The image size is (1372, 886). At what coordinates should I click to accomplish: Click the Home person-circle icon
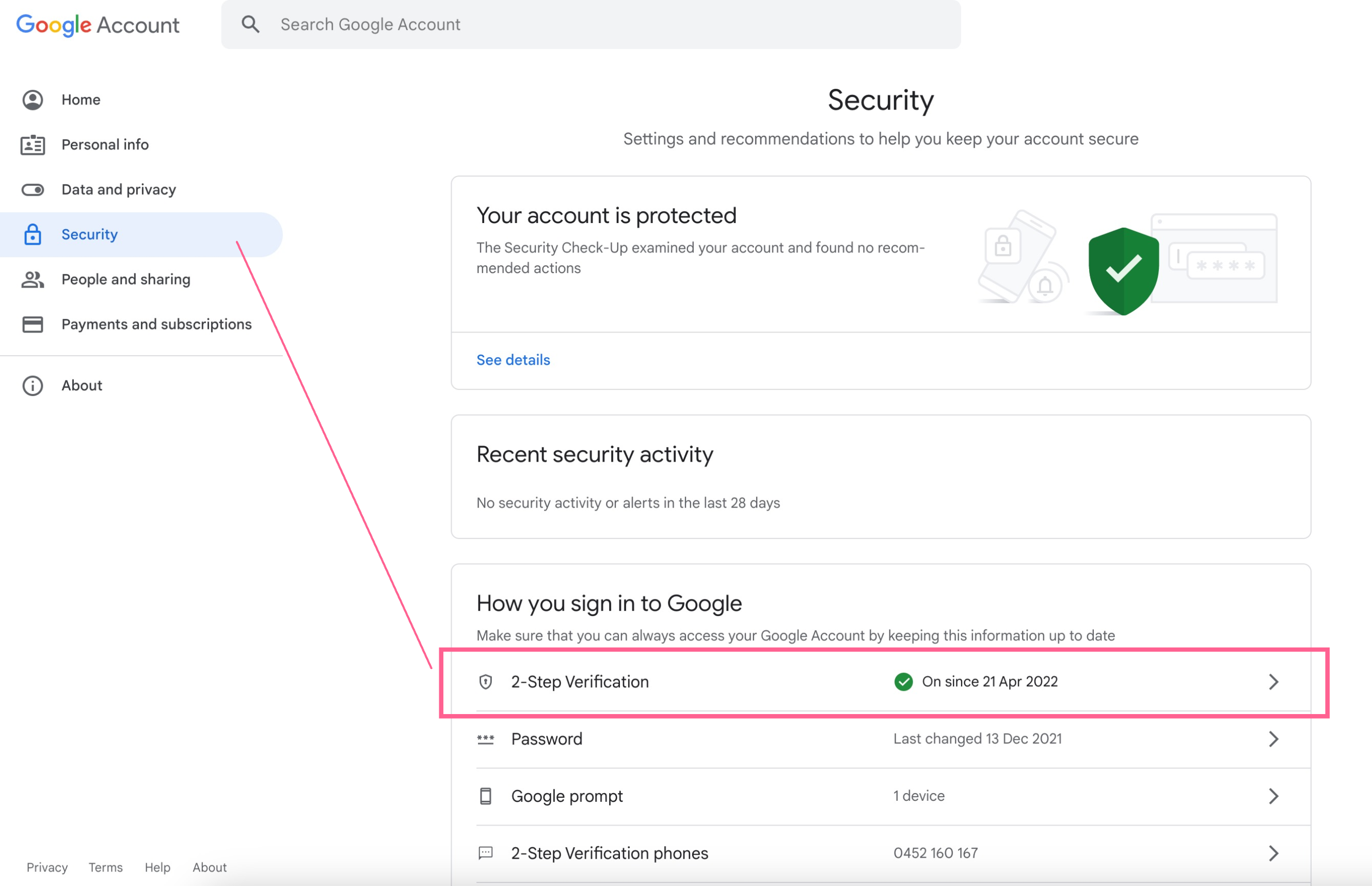33,100
